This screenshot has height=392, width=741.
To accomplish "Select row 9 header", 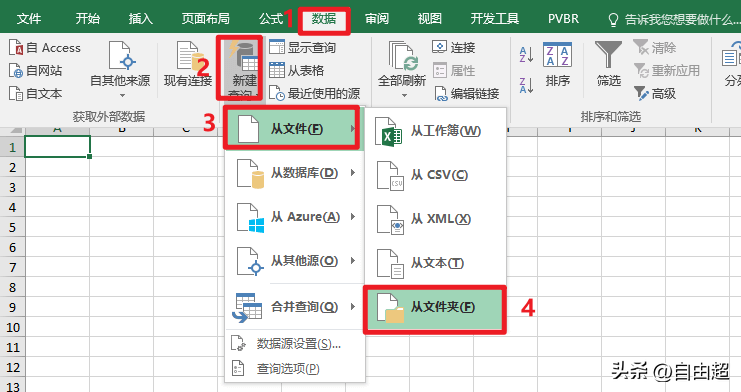I will (x=12, y=307).
